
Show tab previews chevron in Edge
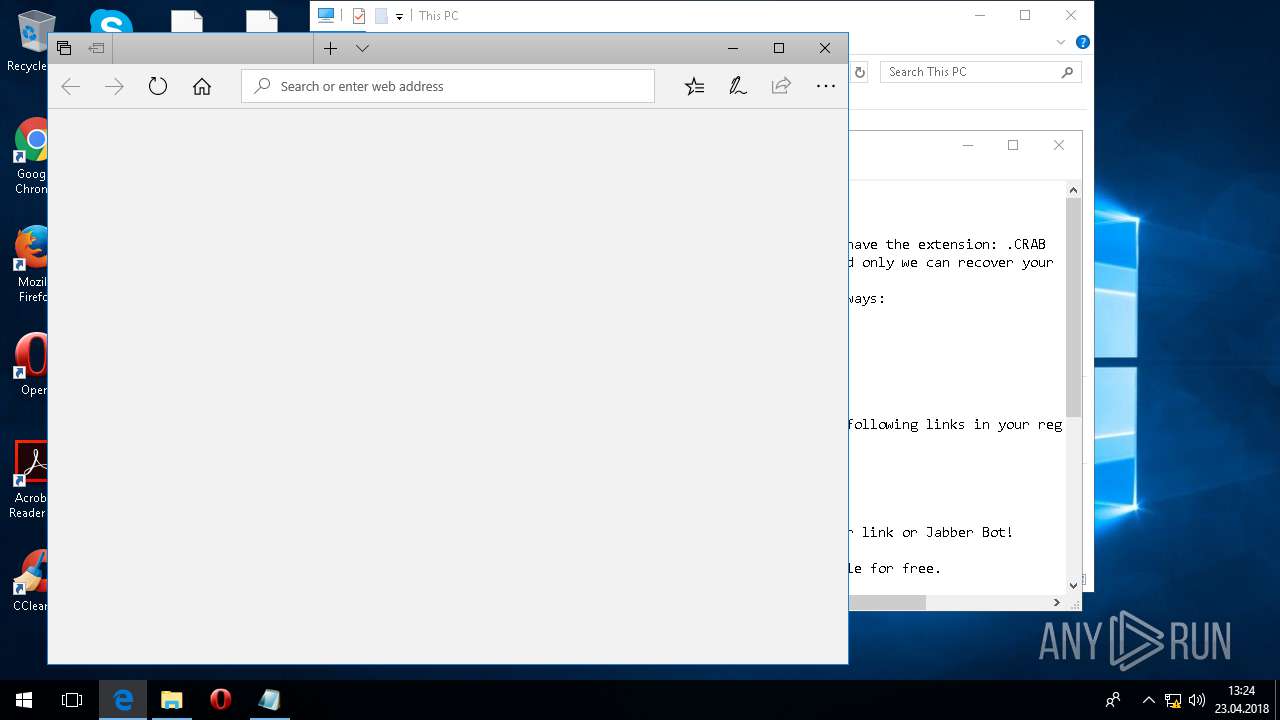(362, 48)
